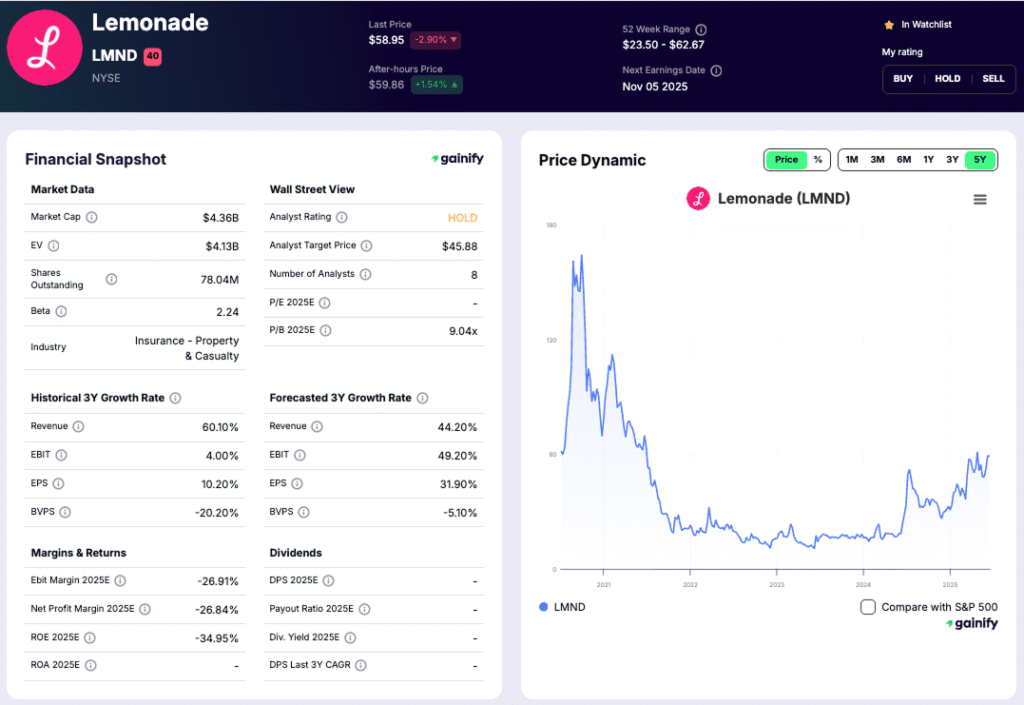Click the Market Cap info icon
Viewport: 1024px width, 705px height.
coord(91,217)
